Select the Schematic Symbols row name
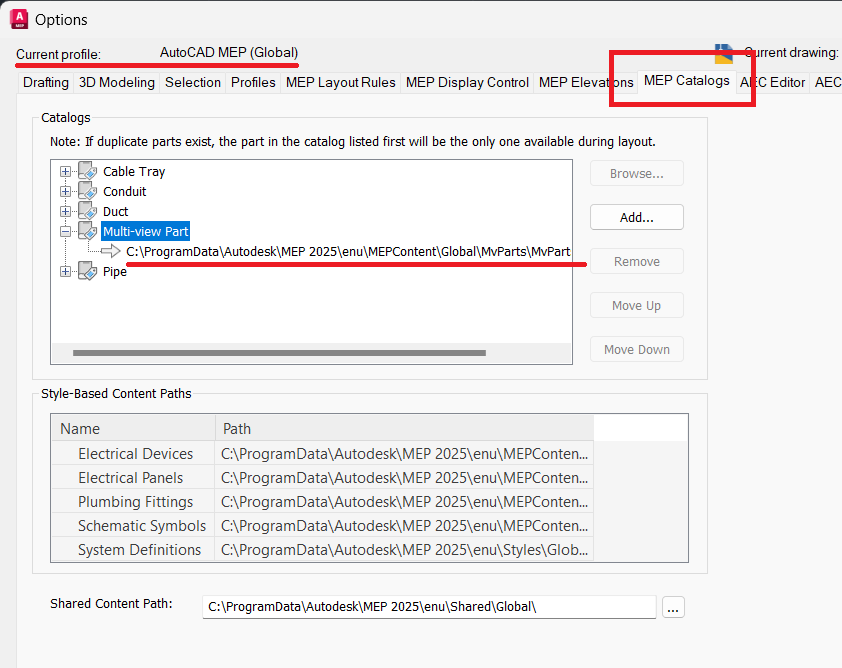 tap(142, 526)
